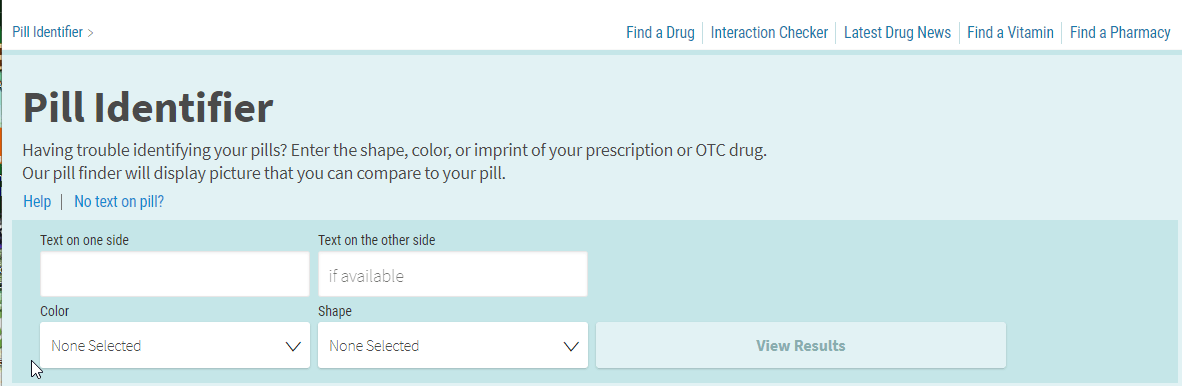Open the Color dropdown showing None Selected
Screen dimensions: 1182x386
click(x=175, y=345)
